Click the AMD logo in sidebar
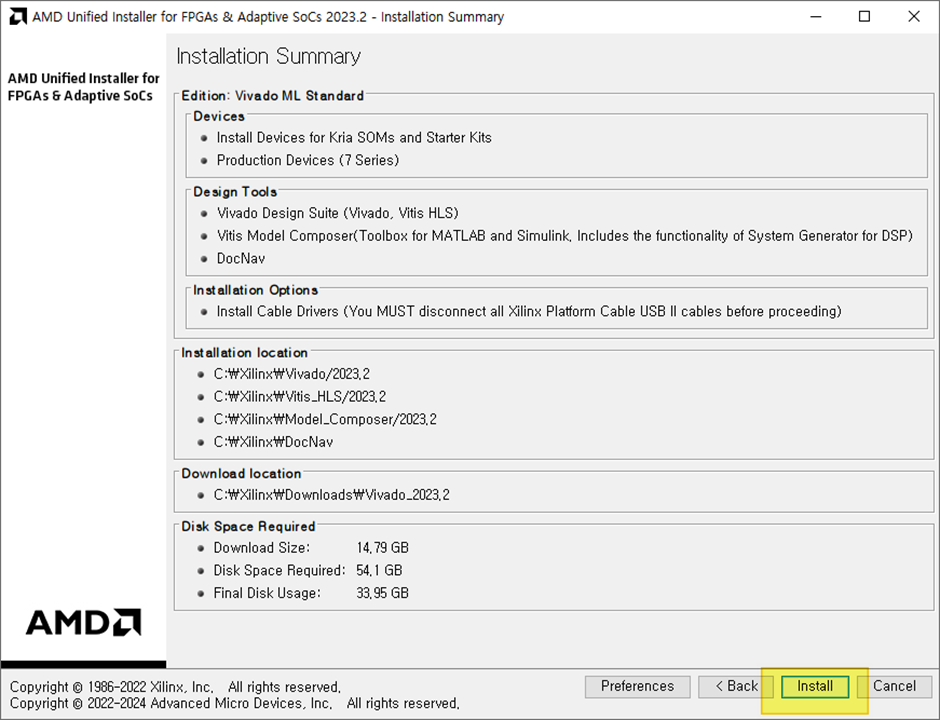Viewport: 940px width, 720px height. coord(83,622)
